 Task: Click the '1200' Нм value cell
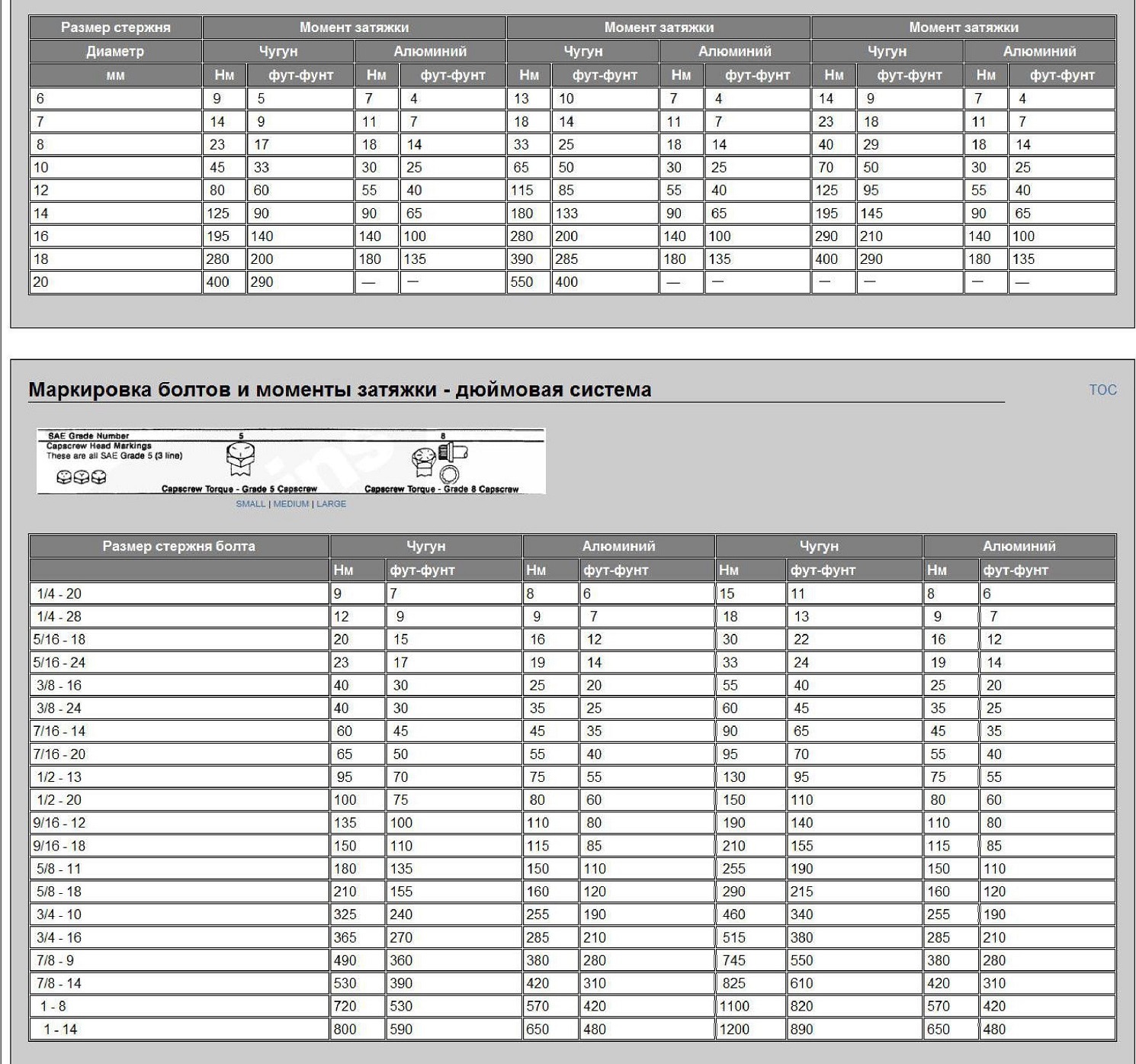pos(751,1029)
